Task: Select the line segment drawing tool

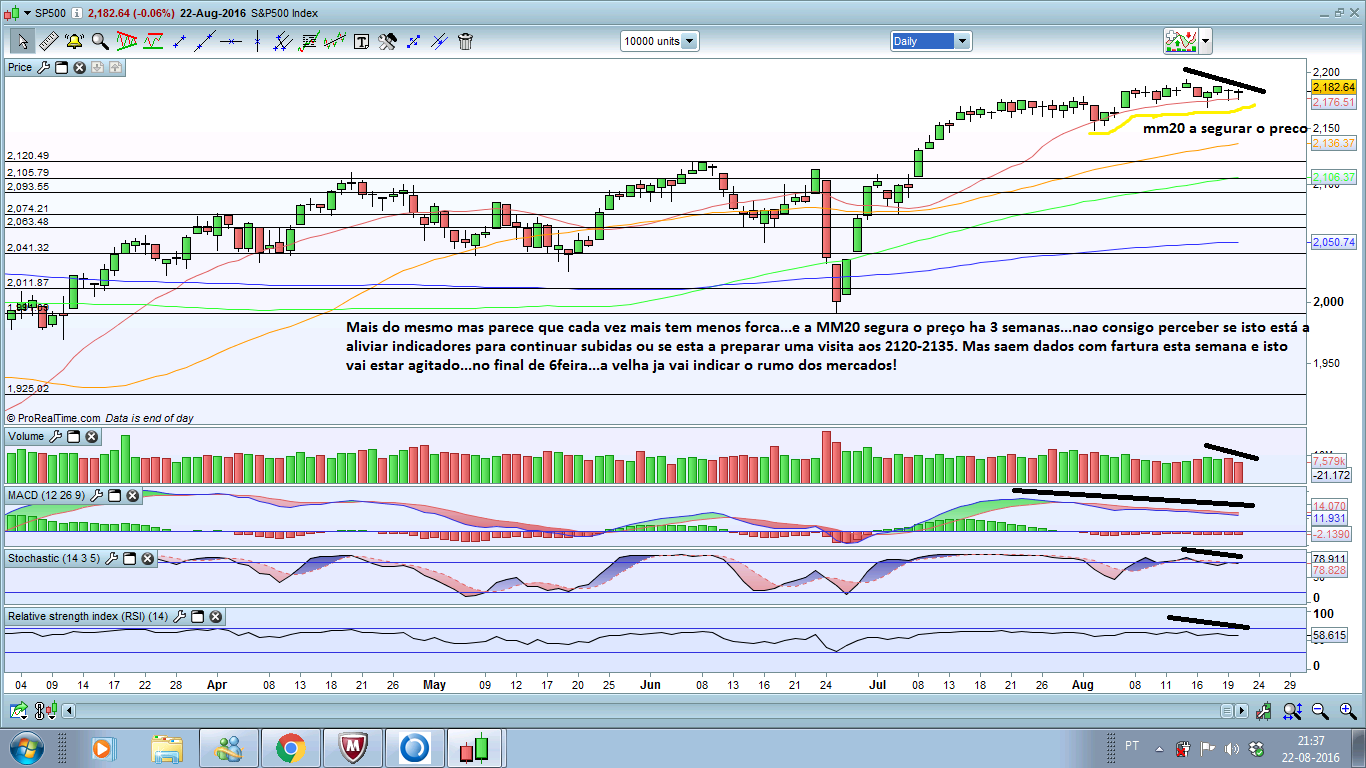Action: (180, 41)
